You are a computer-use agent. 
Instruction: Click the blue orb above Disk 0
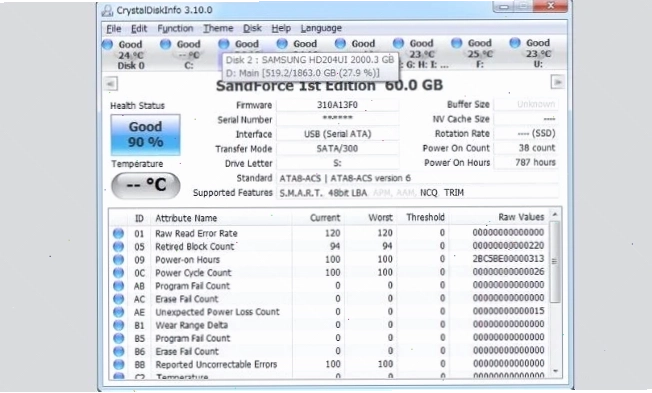pyautogui.click(x=107, y=44)
